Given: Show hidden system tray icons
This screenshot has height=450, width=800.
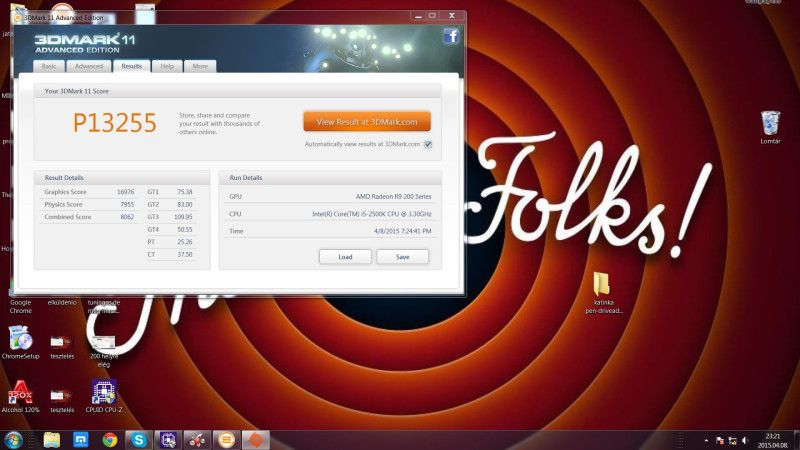Looking at the screenshot, I should coord(706,440).
